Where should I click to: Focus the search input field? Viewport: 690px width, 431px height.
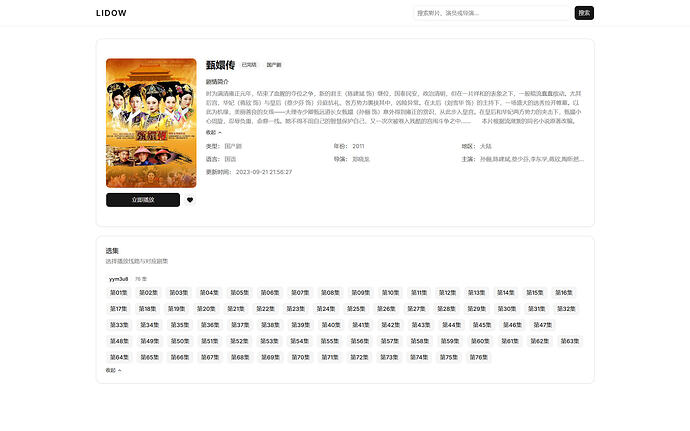tap(492, 13)
